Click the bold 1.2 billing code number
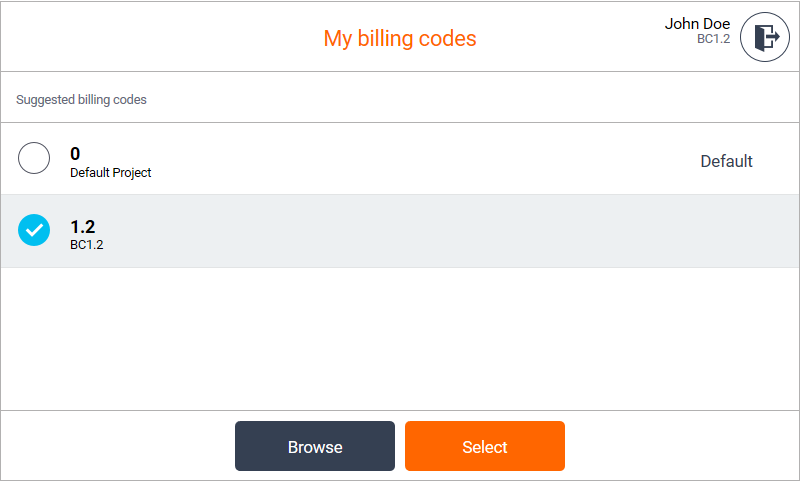 (82, 227)
